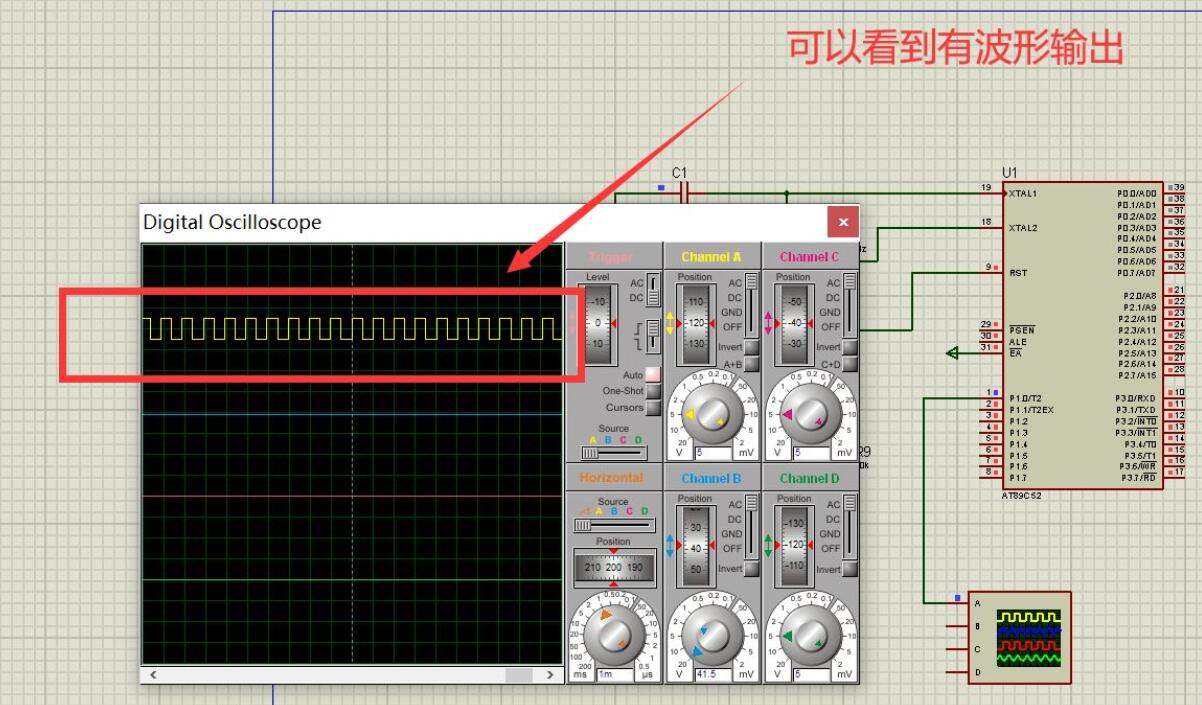Click the XTAL2 pin label
Image resolution: width=1202 pixels, height=705 pixels.
coord(1023,228)
